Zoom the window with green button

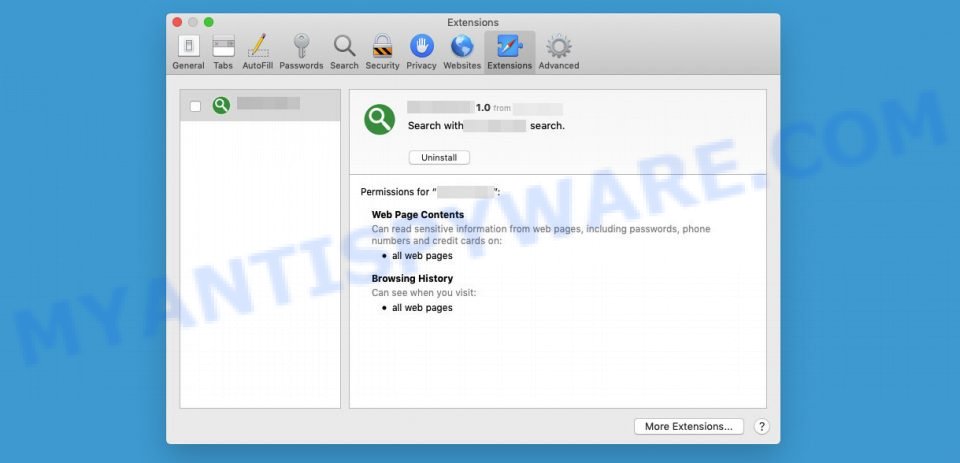click(x=209, y=22)
